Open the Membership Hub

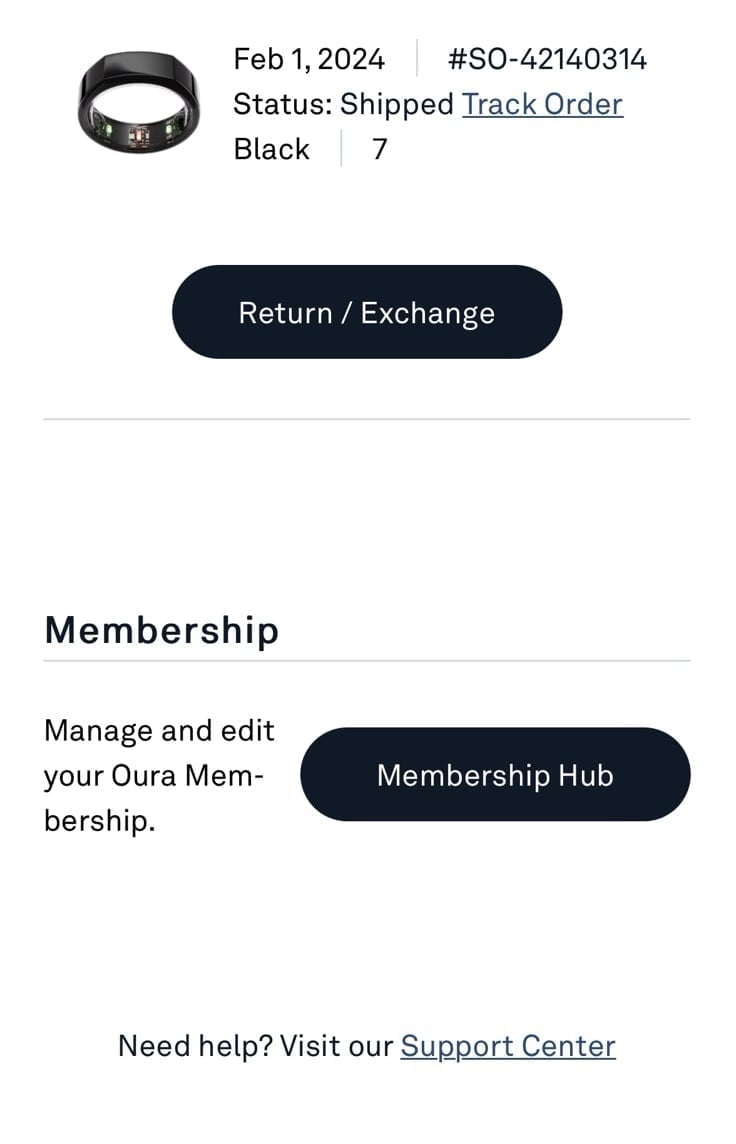pos(495,775)
